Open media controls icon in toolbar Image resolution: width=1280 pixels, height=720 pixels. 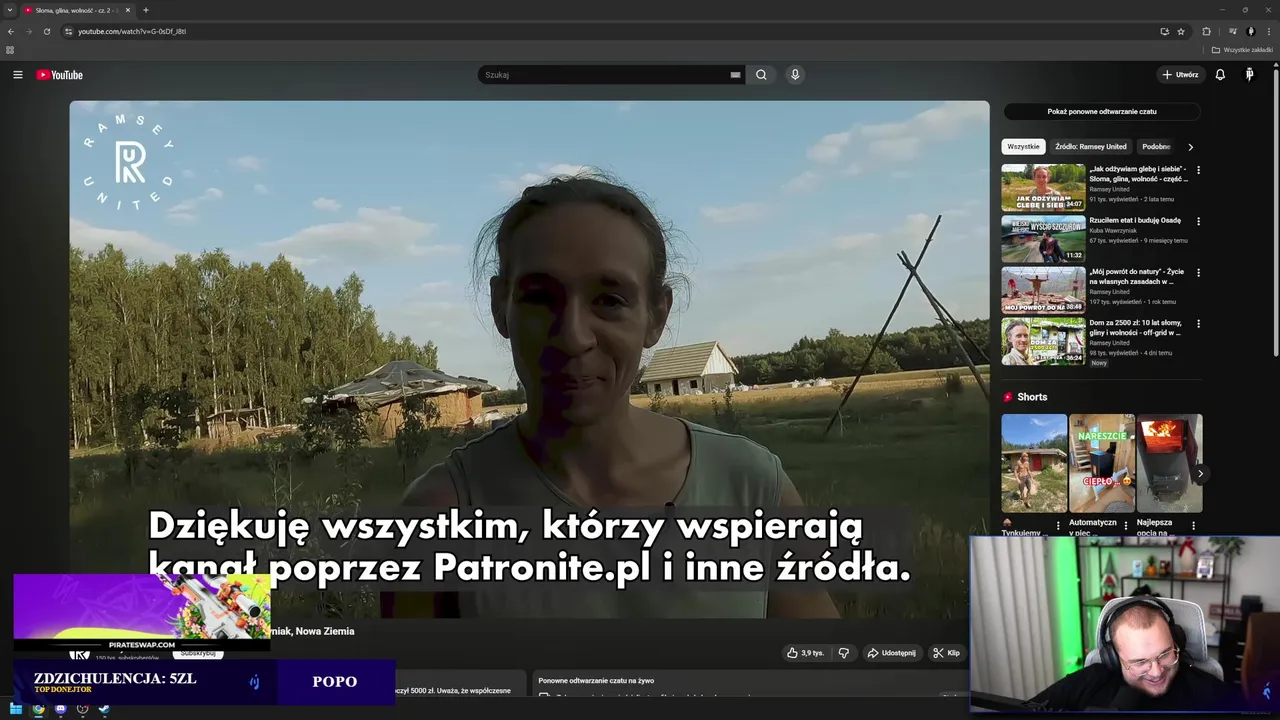(1232, 31)
